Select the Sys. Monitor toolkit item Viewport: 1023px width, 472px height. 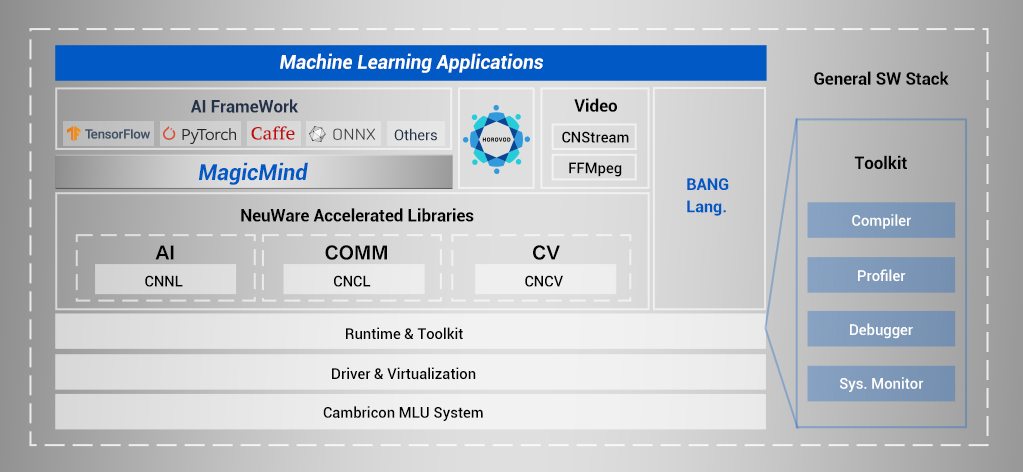pos(881,383)
